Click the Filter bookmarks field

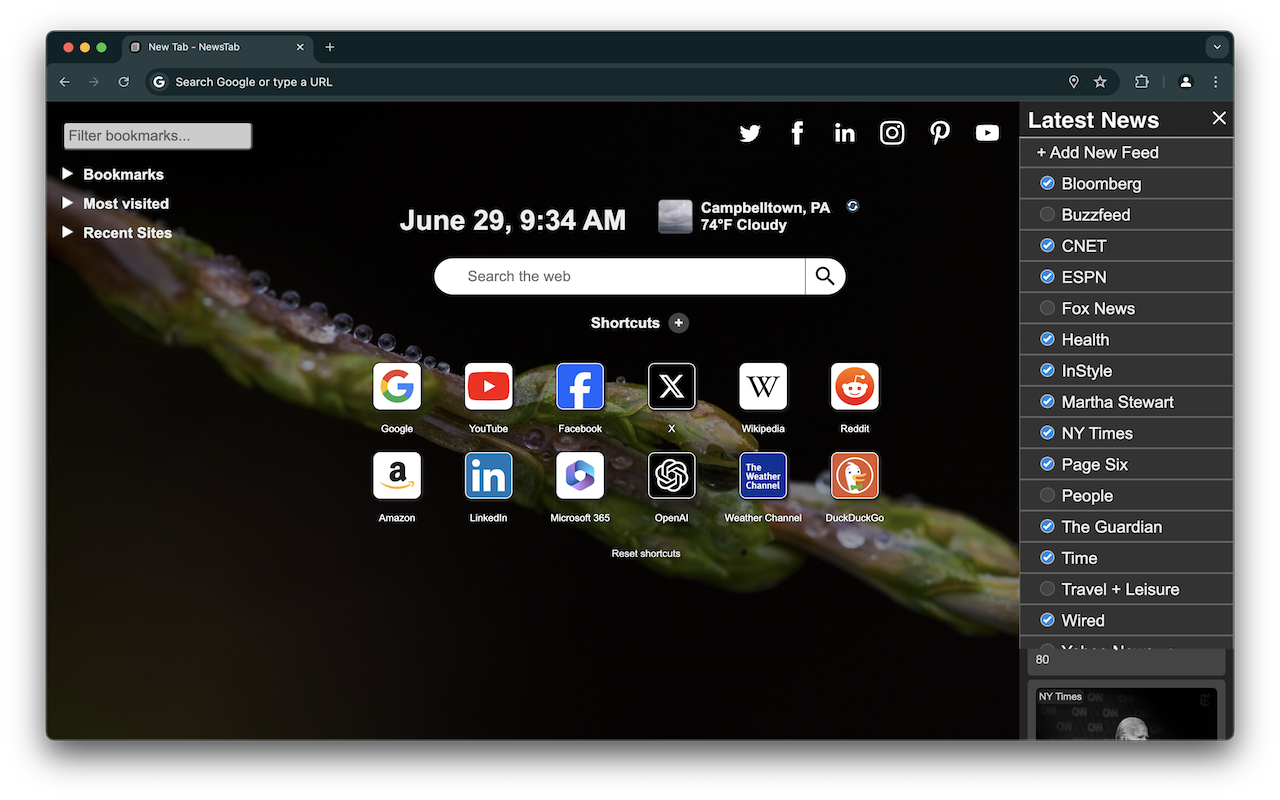pyautogui.click(x=157, y=136)
